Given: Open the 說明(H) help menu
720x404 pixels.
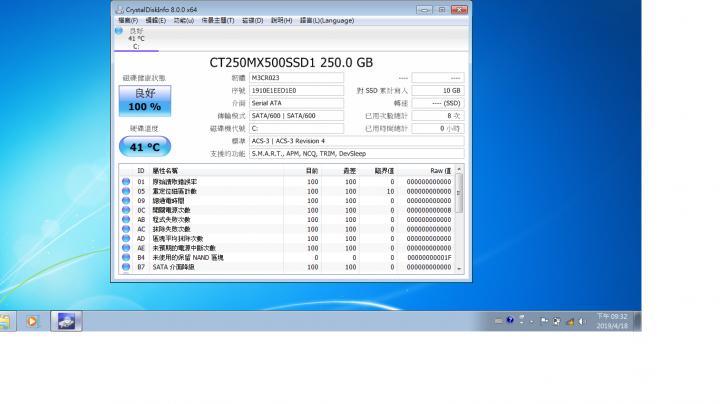Looking at the screenshot, I should coord(281,21).
